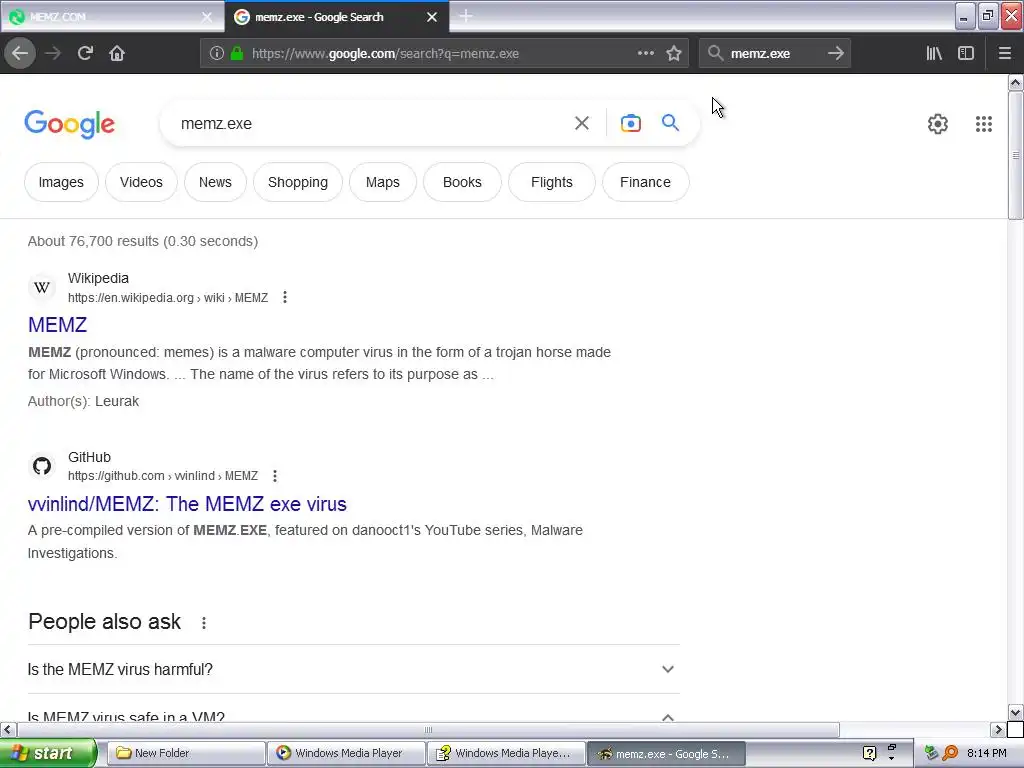Click the Google search input field
The width and height of the screenshot is (1024, 768).
(x=372, y=123)
